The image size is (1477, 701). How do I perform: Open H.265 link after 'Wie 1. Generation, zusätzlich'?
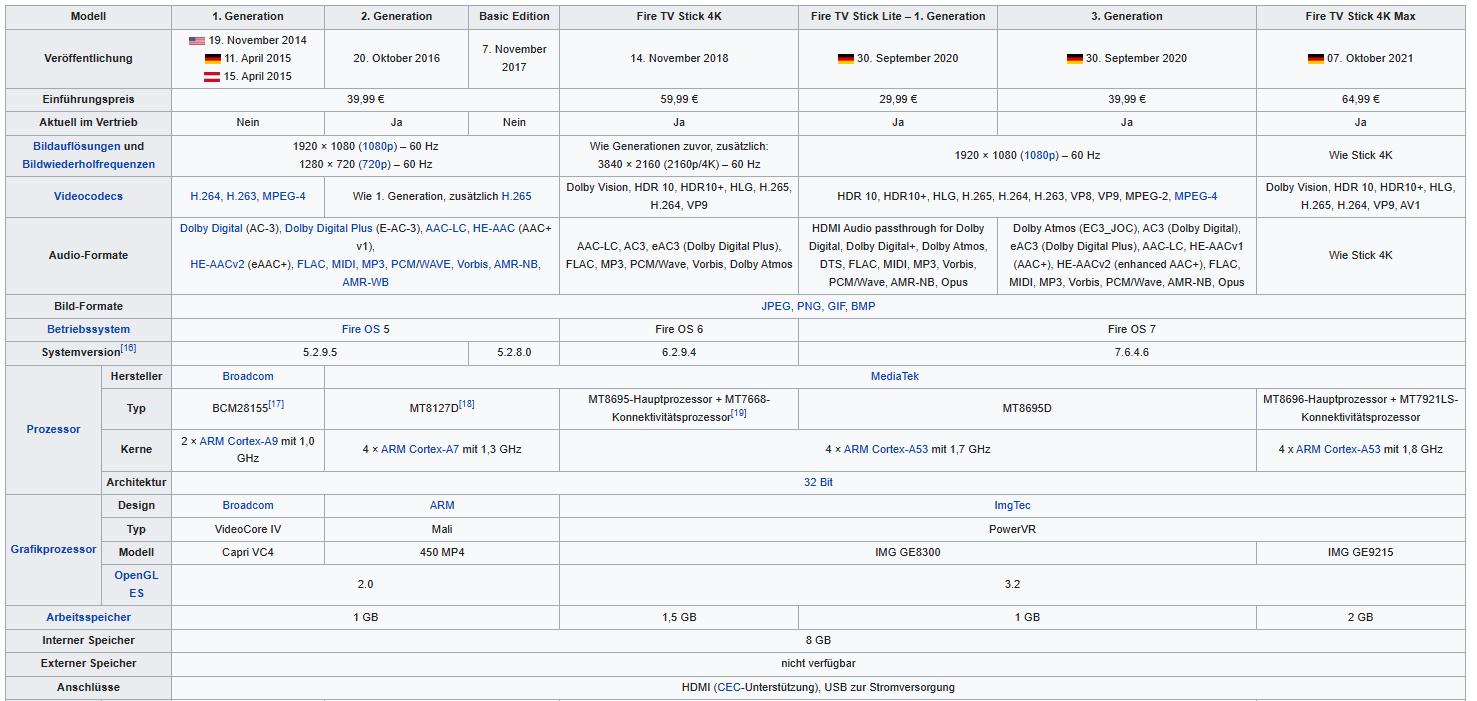click(516, 196)
